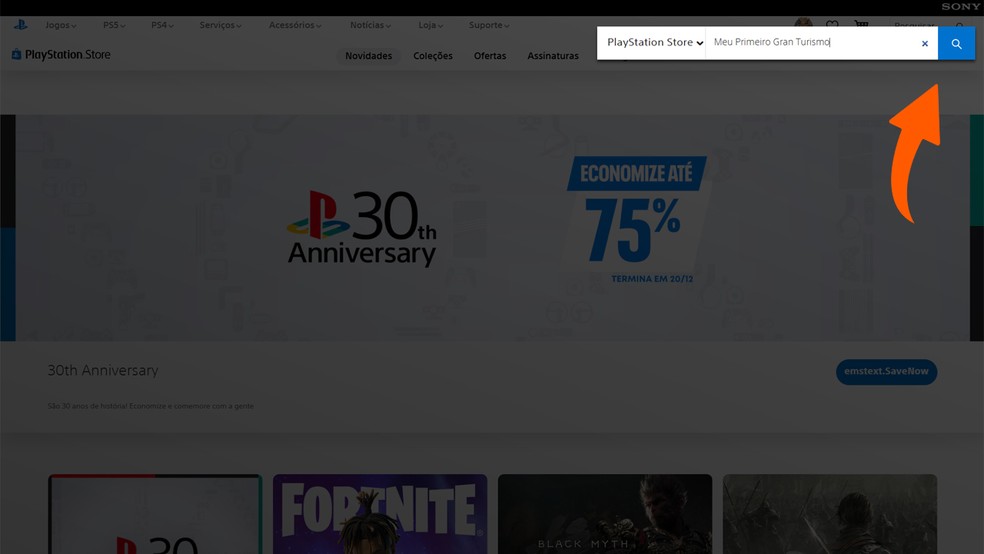Open the Black Myth game tile
The image size is (984, 554).
[x=605, y=514]
